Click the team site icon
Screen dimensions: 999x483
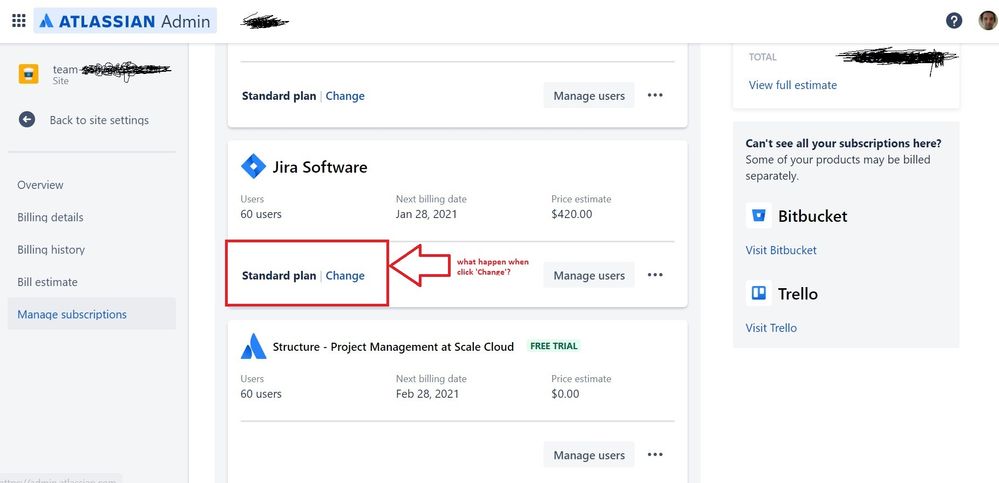tap(29, 74)
